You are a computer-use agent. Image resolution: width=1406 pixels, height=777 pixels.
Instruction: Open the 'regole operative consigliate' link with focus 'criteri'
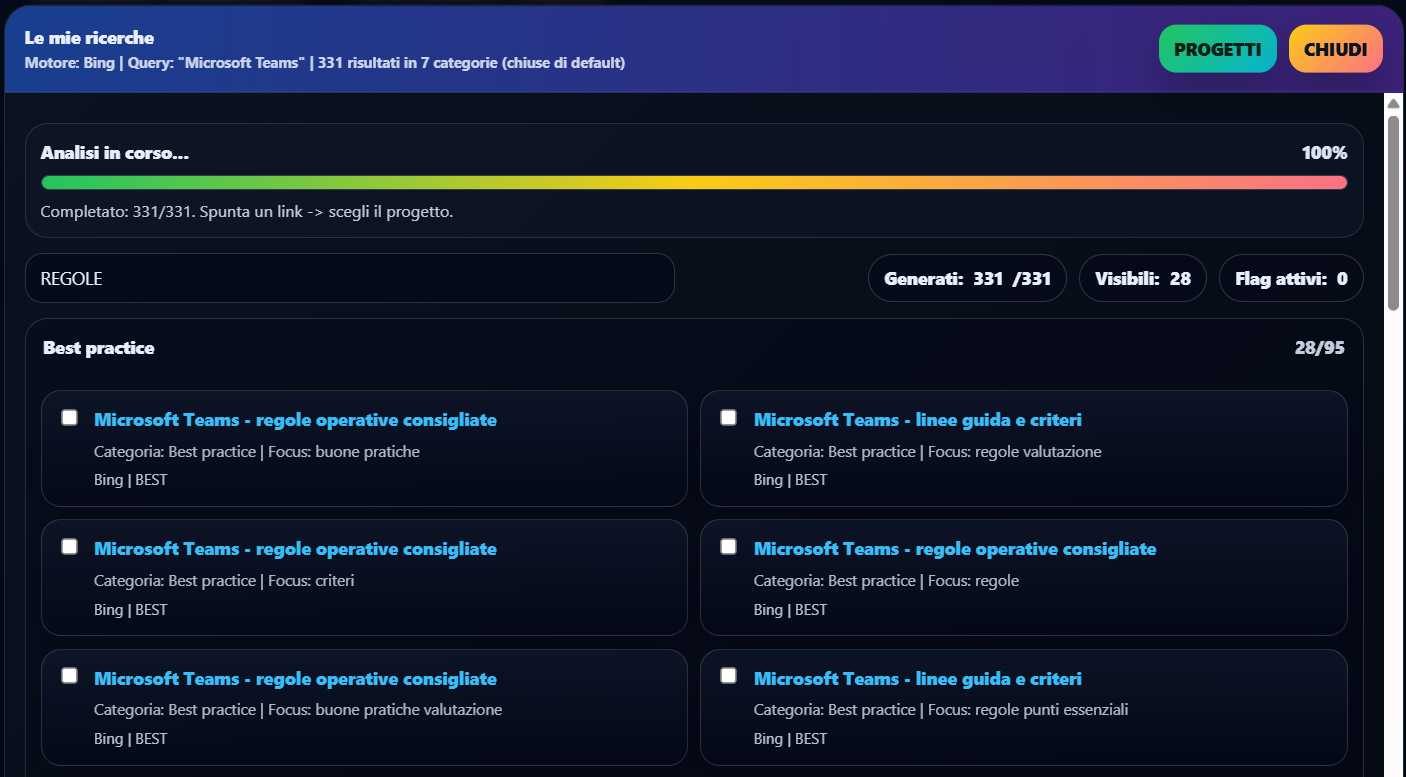(x=295, y=549)
